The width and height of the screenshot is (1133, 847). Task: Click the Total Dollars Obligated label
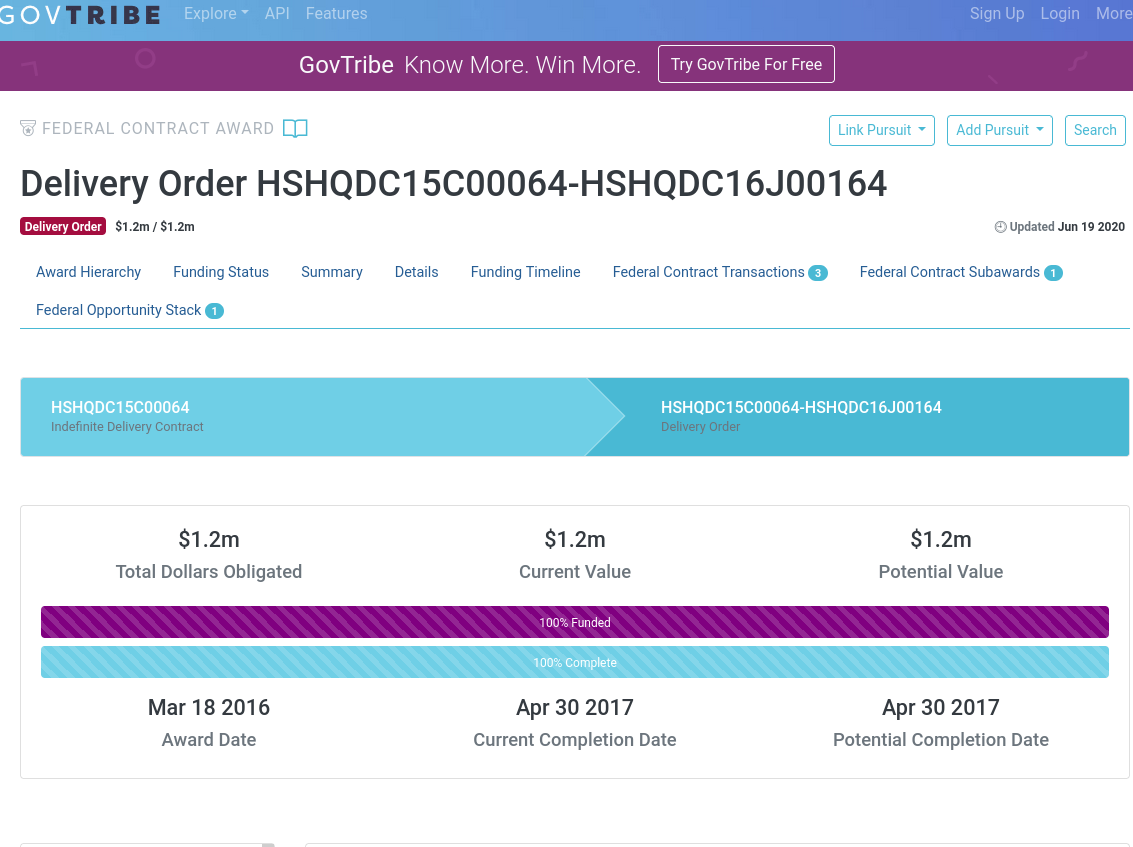[x=209, y=572]
